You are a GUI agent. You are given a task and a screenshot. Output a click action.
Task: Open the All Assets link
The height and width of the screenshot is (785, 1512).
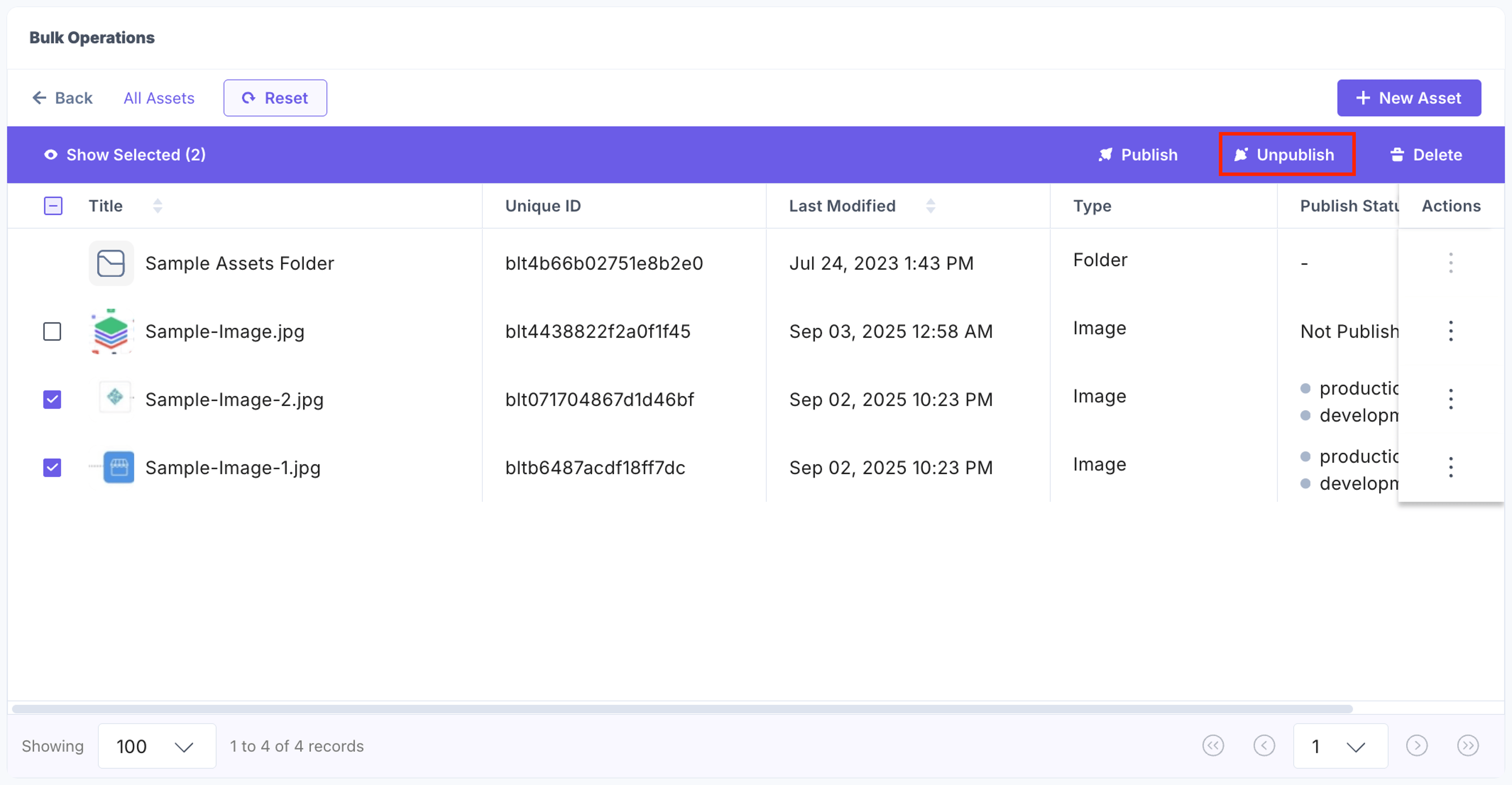159,98
